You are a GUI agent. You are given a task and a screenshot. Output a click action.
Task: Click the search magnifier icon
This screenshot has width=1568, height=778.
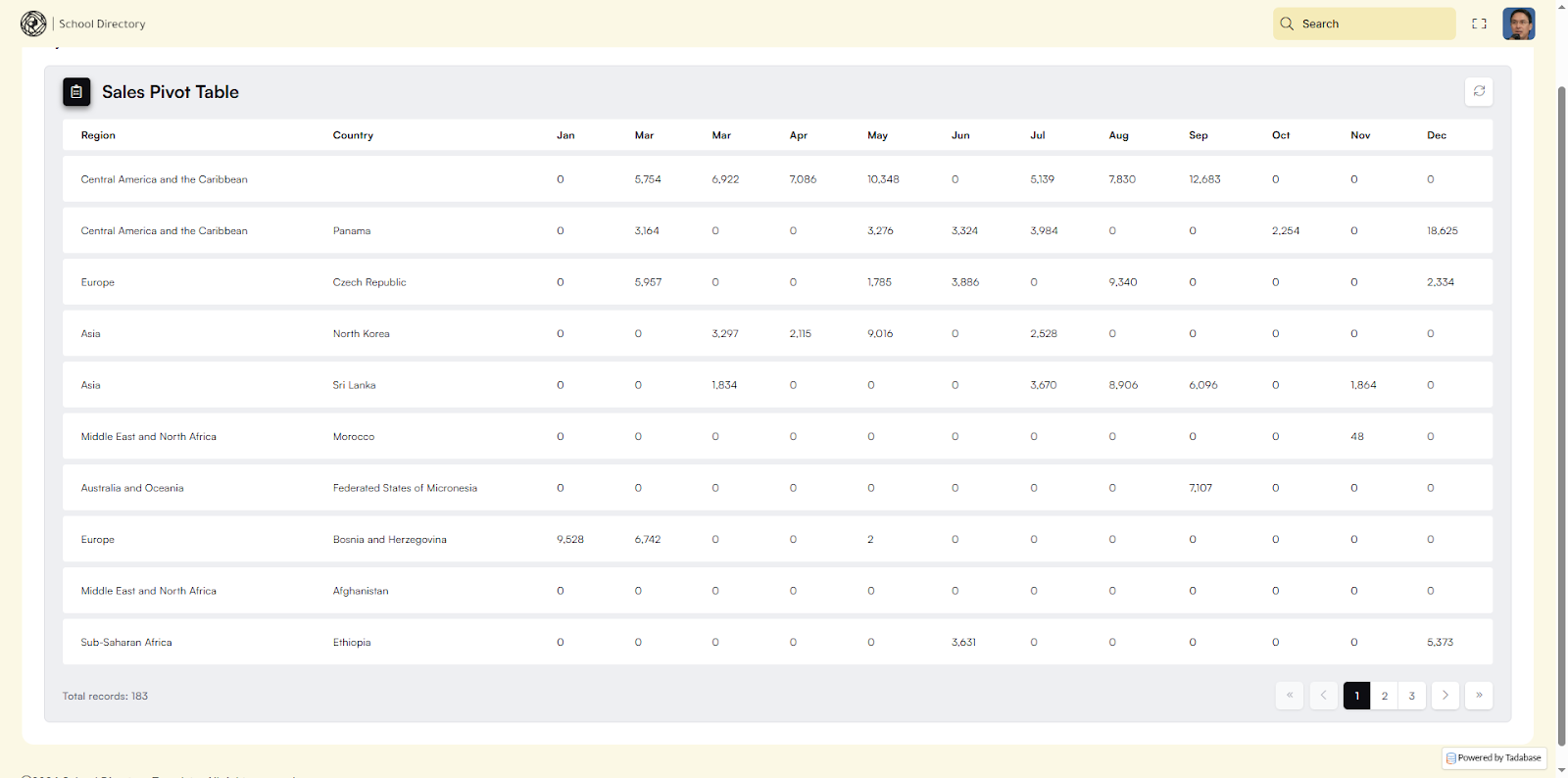1287,24
